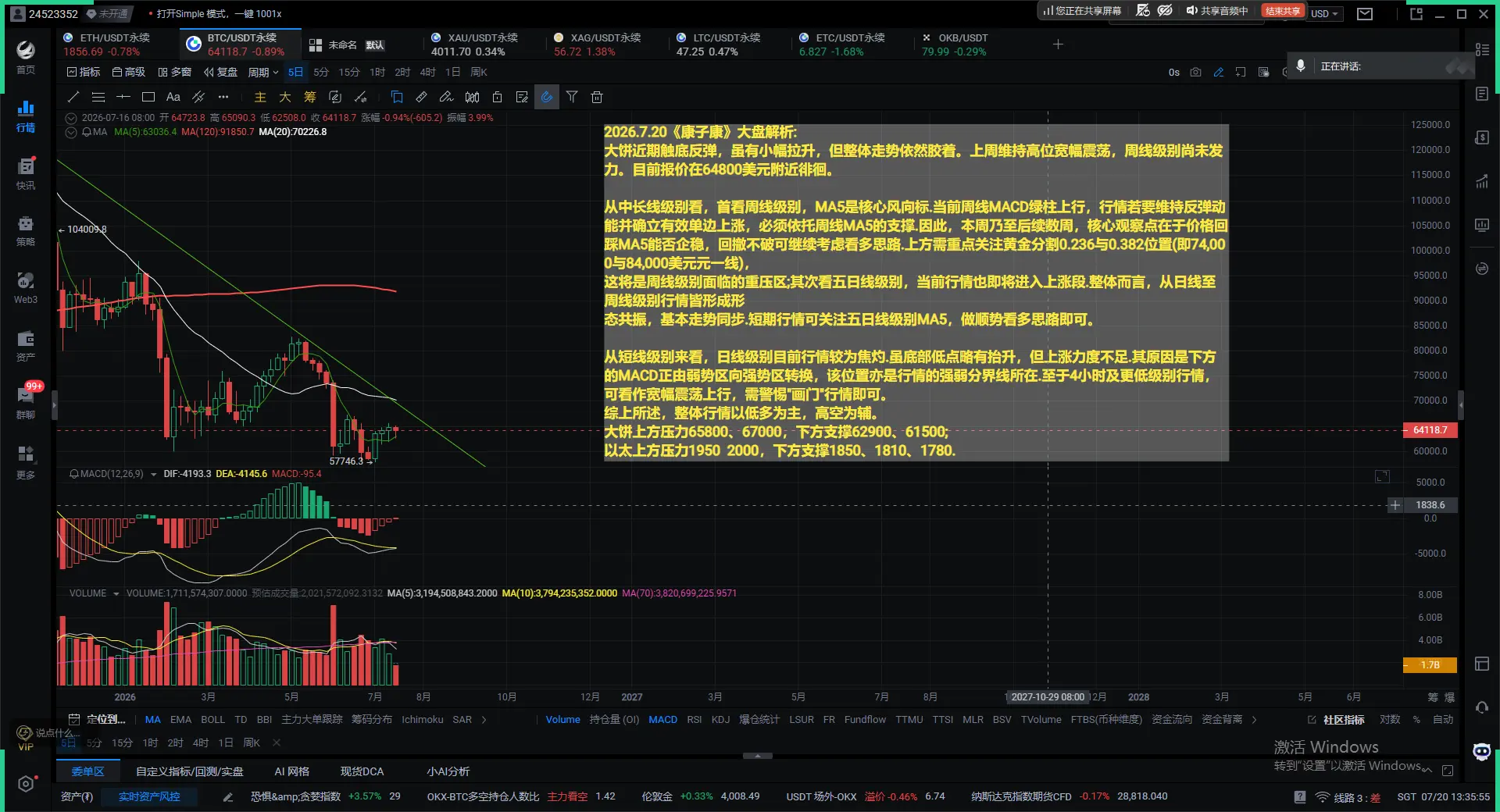Screen dimensions: 1500x812
Task: Select the 15分 timeframe in top bar
Action: pyautogui.click(x=349, y=72)
